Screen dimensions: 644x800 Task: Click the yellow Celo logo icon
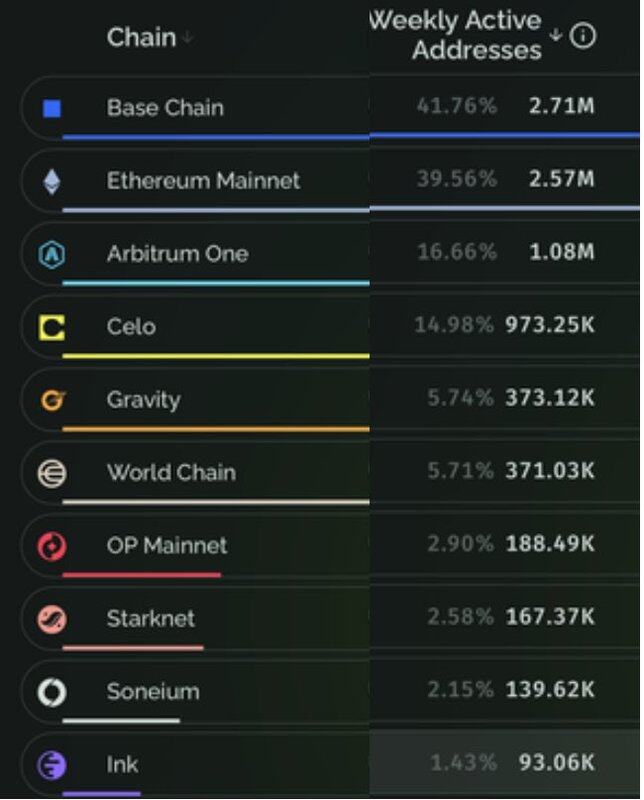52,327
